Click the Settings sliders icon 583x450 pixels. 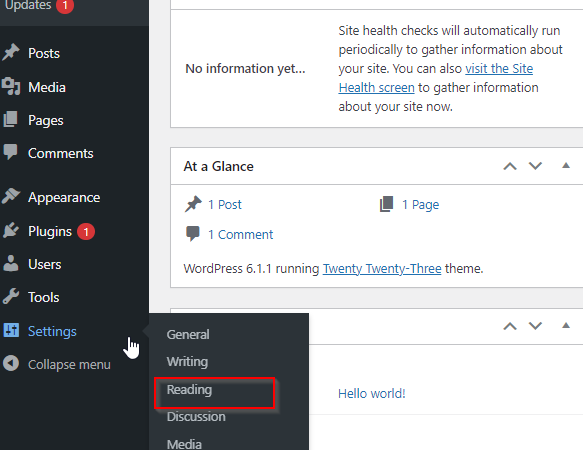[x=11, y=330]
